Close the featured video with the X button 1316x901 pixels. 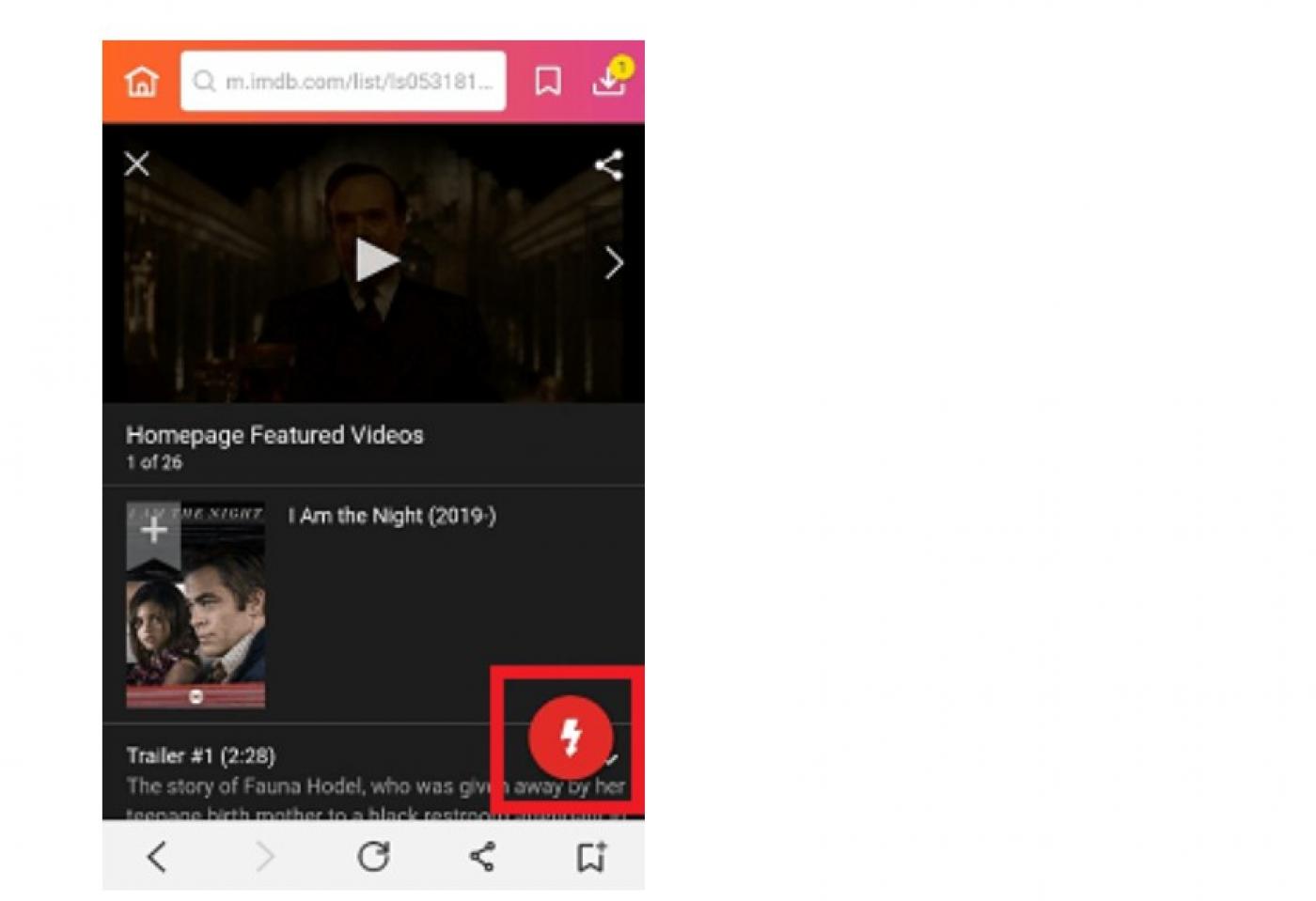(137, 164)
